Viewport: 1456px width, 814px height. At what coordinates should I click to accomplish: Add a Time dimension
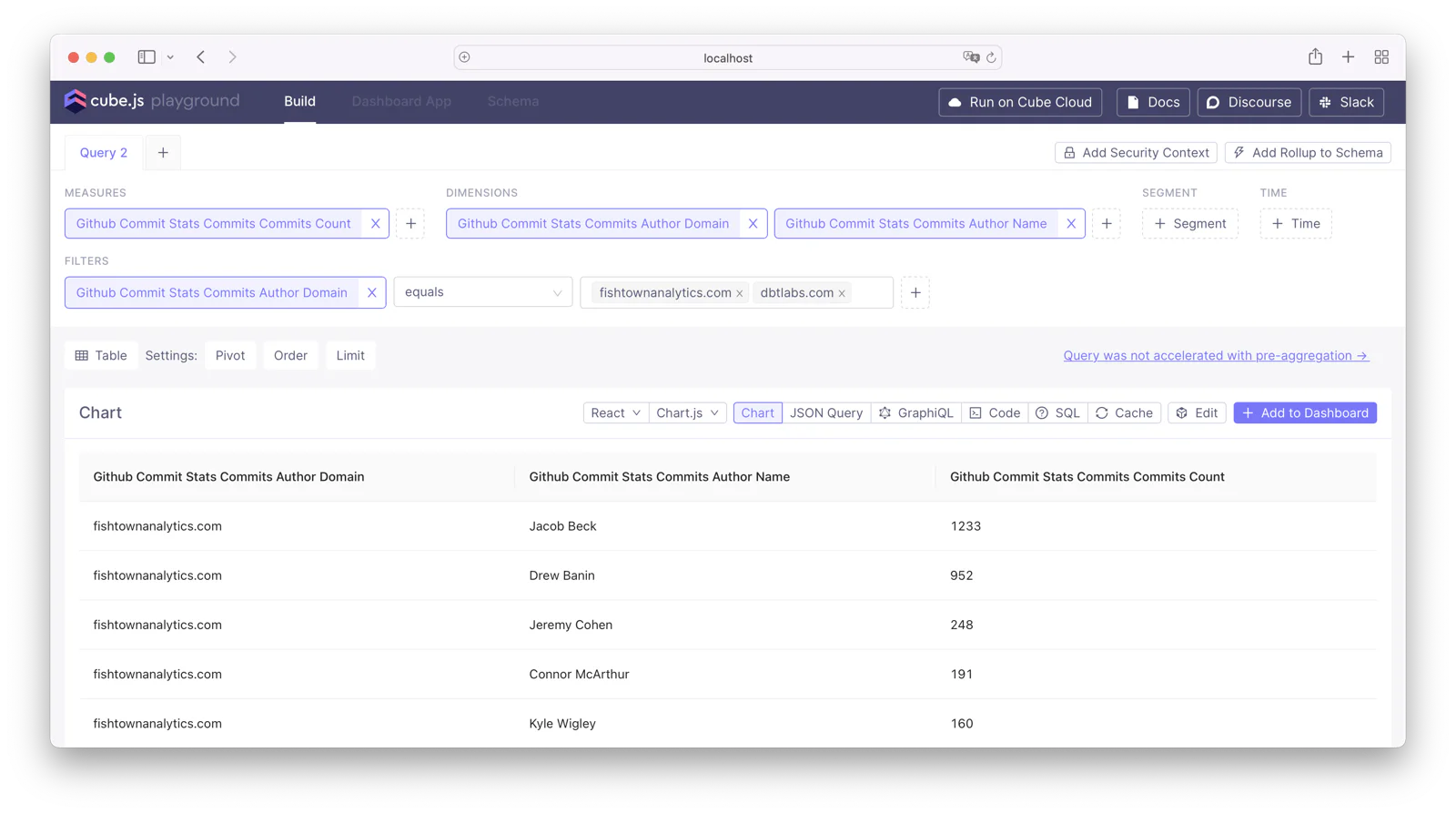[x=1296, y=224]
